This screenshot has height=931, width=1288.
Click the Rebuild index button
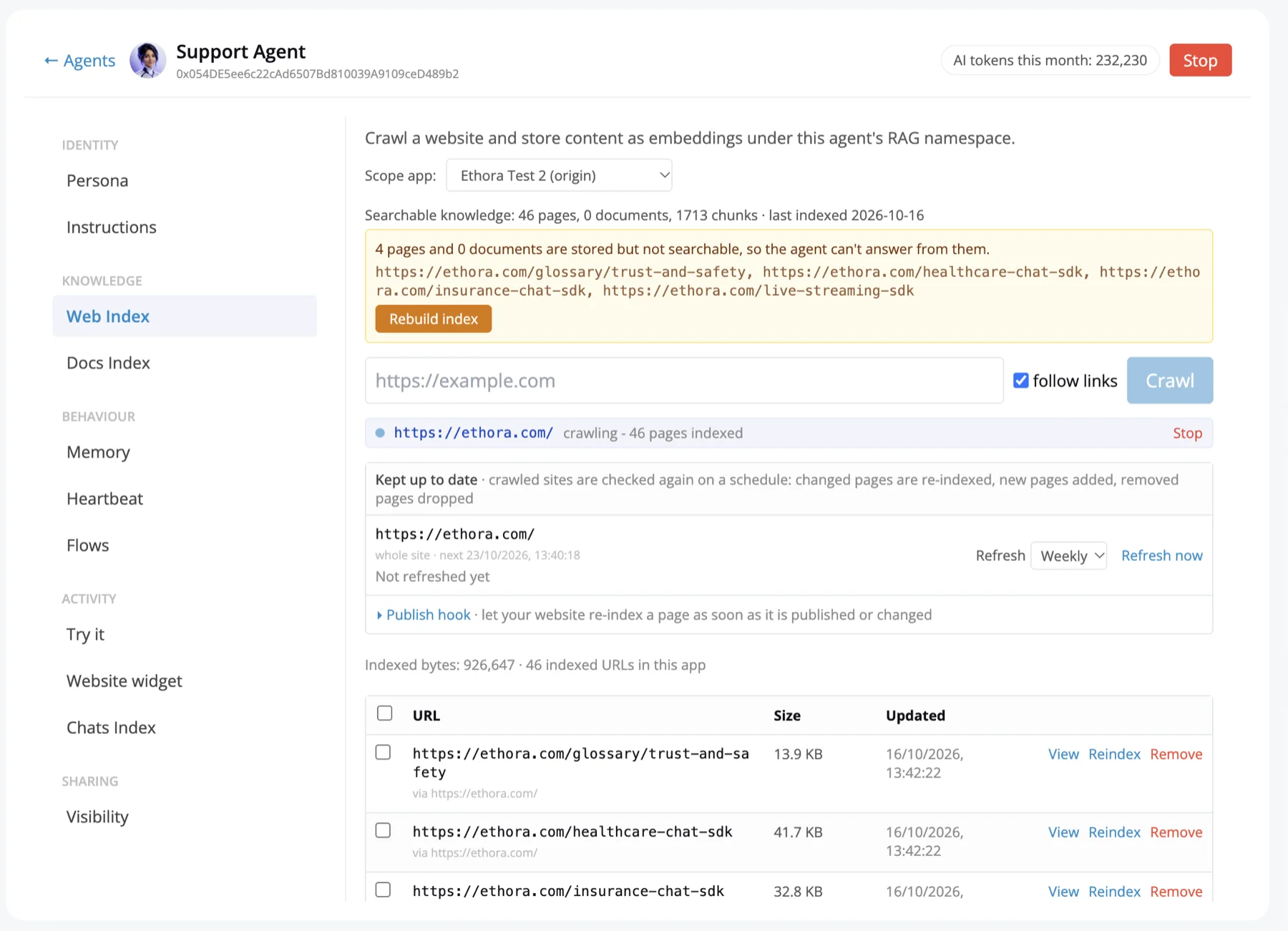(433, 319)
